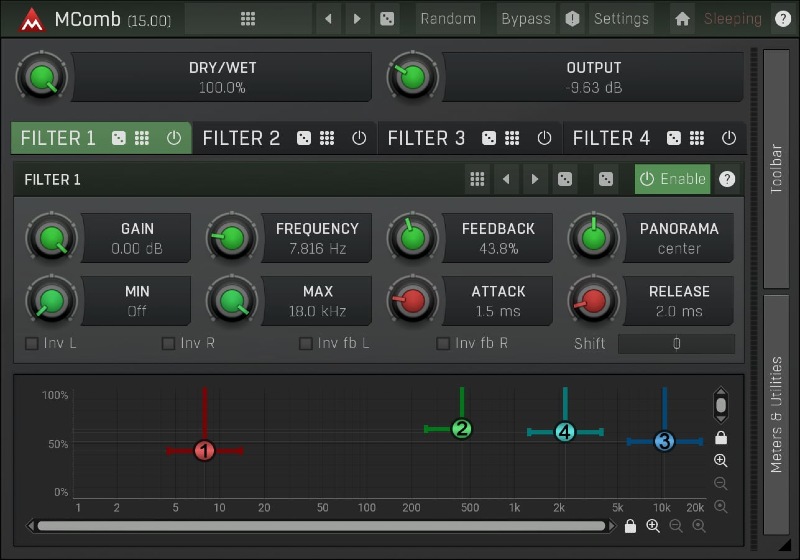The height and width of the screenshot is (560, 800).
Task: Click the Shift value field
Action: (676, 344)
